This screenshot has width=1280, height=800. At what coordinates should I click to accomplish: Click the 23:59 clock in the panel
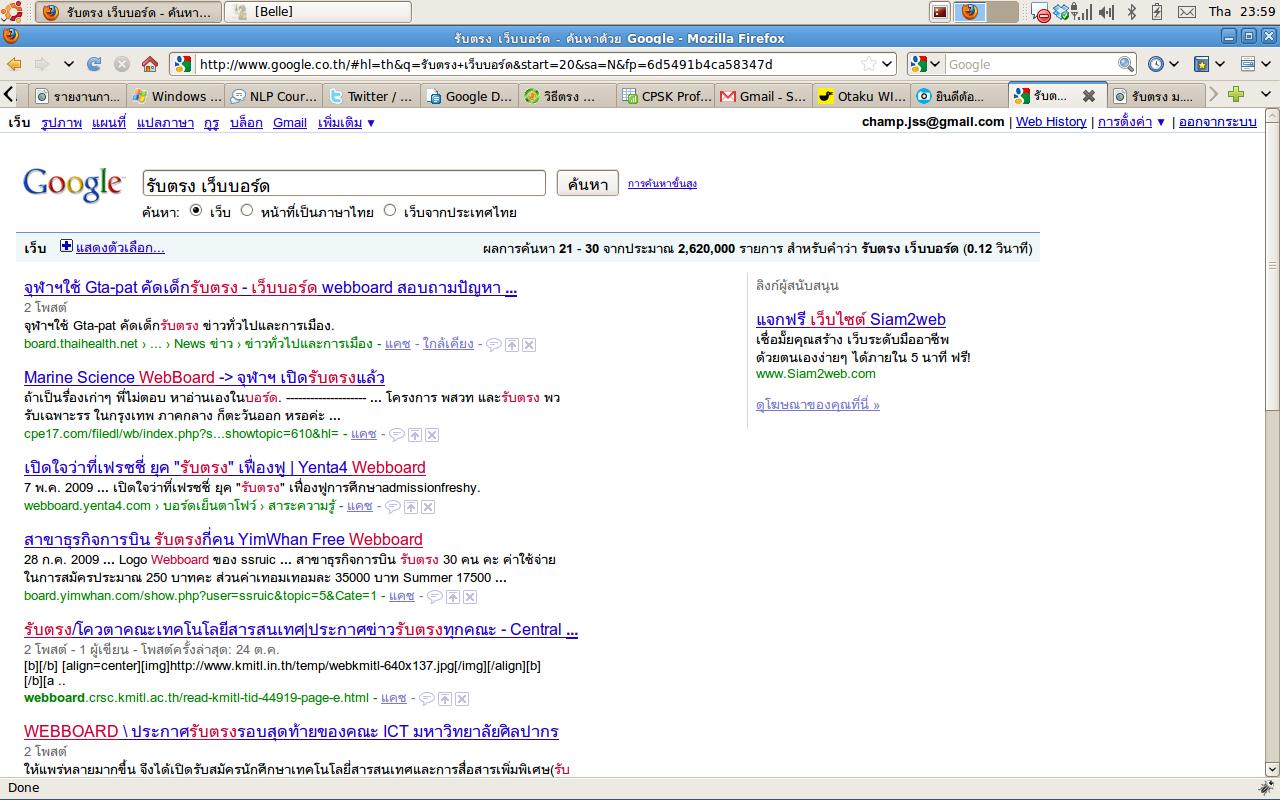[1259, 12]
